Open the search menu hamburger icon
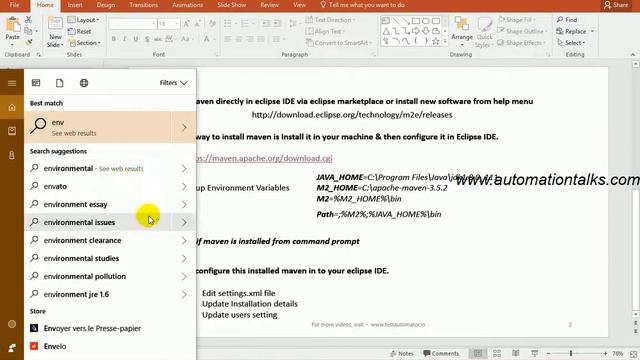The image size is (640, 360). pyautogui.click(x=12, y=83)
